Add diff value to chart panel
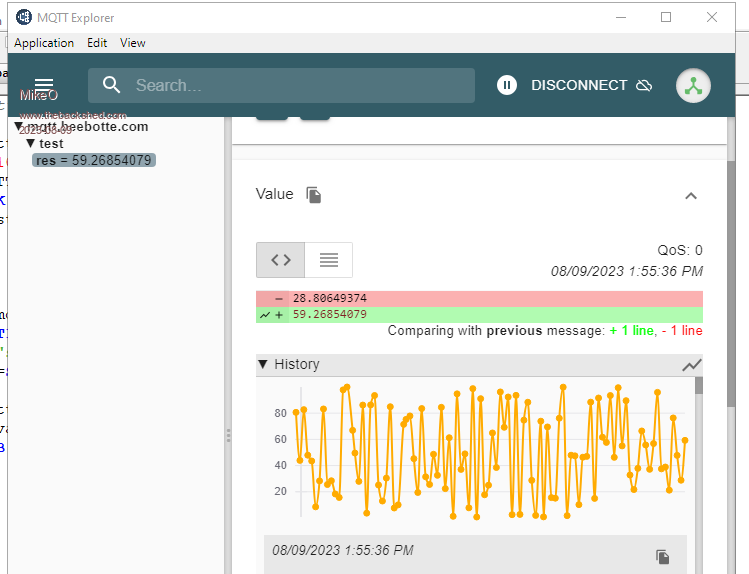Image resolution: width=749 pixels, height=574 pixels. pyautogui.click(x=265, y=315)
